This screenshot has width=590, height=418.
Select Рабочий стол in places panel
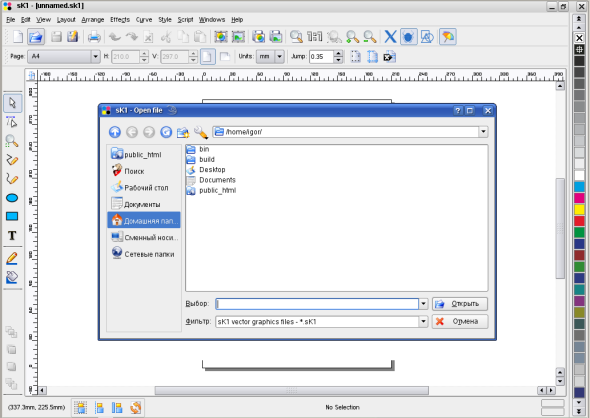click(144, 187)
